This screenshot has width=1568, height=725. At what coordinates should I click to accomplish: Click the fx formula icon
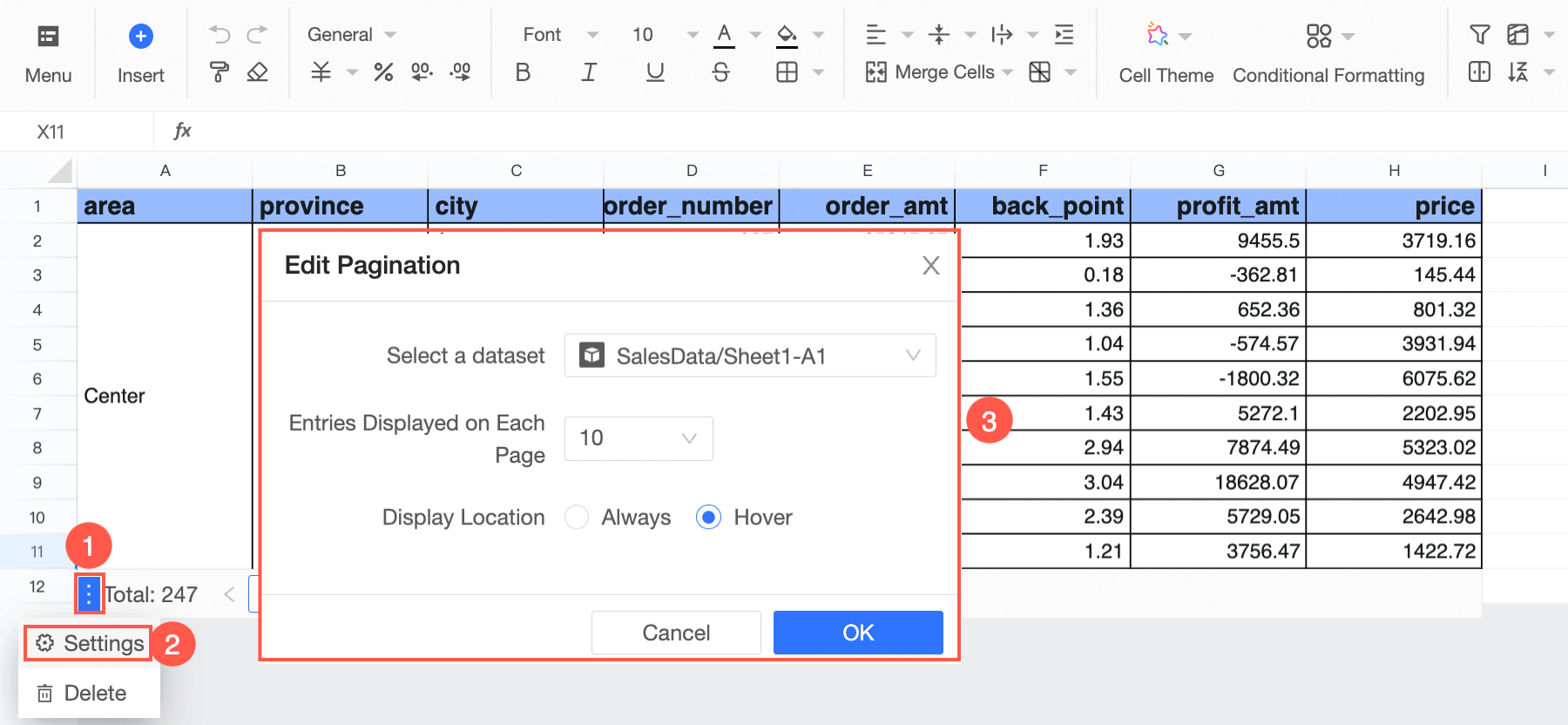pyautogui.click(x=182, y=131)
